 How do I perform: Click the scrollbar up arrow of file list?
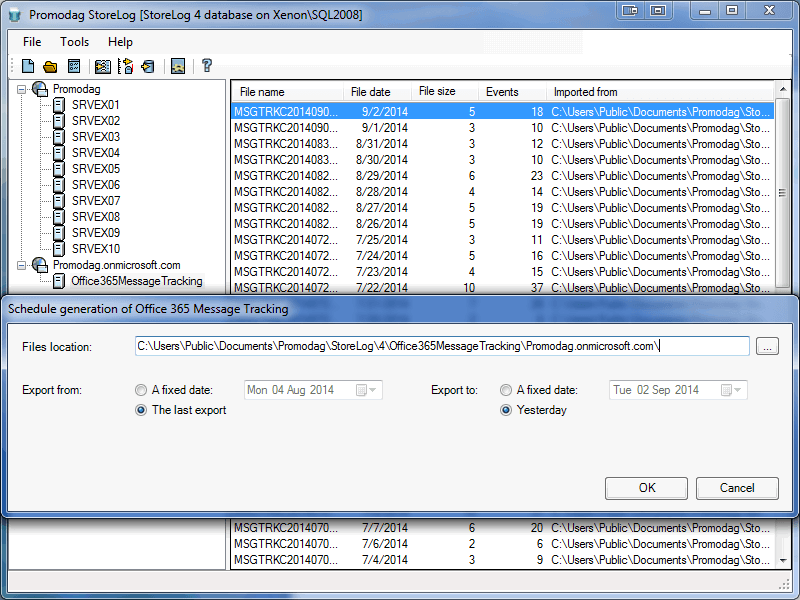pos(783,89)
